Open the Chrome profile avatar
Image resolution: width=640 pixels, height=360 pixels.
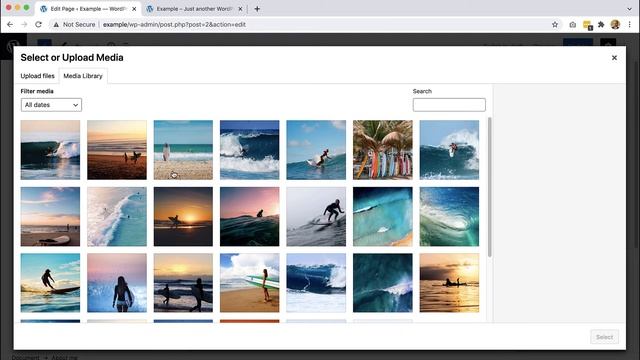(615, 24)
